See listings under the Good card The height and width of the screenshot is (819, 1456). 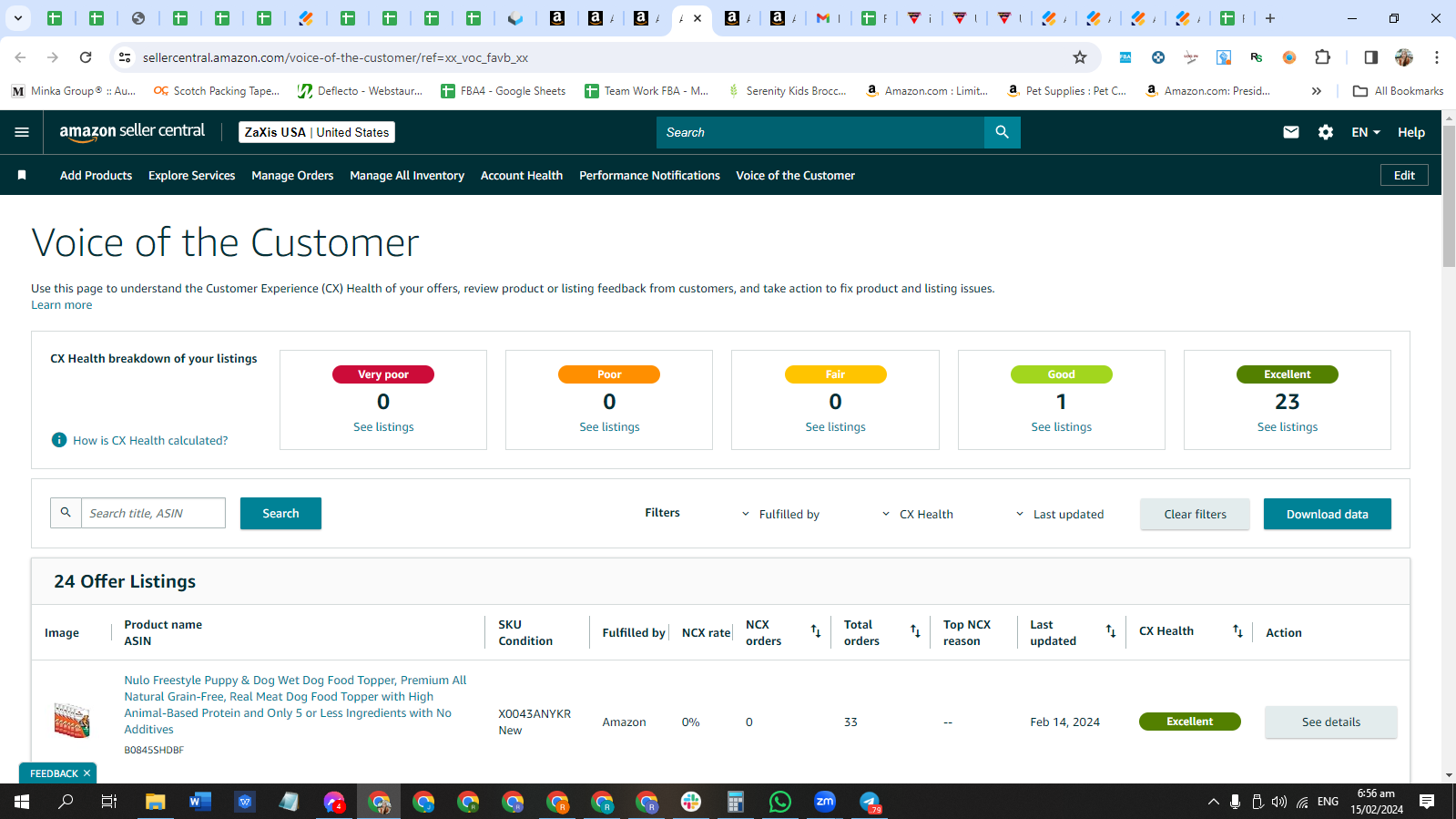pos(1061,426)
